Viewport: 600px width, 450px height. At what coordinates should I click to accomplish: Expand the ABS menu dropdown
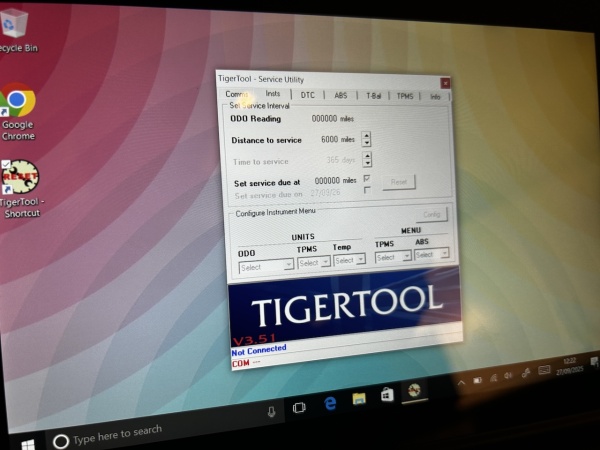(x=444, y=254)
